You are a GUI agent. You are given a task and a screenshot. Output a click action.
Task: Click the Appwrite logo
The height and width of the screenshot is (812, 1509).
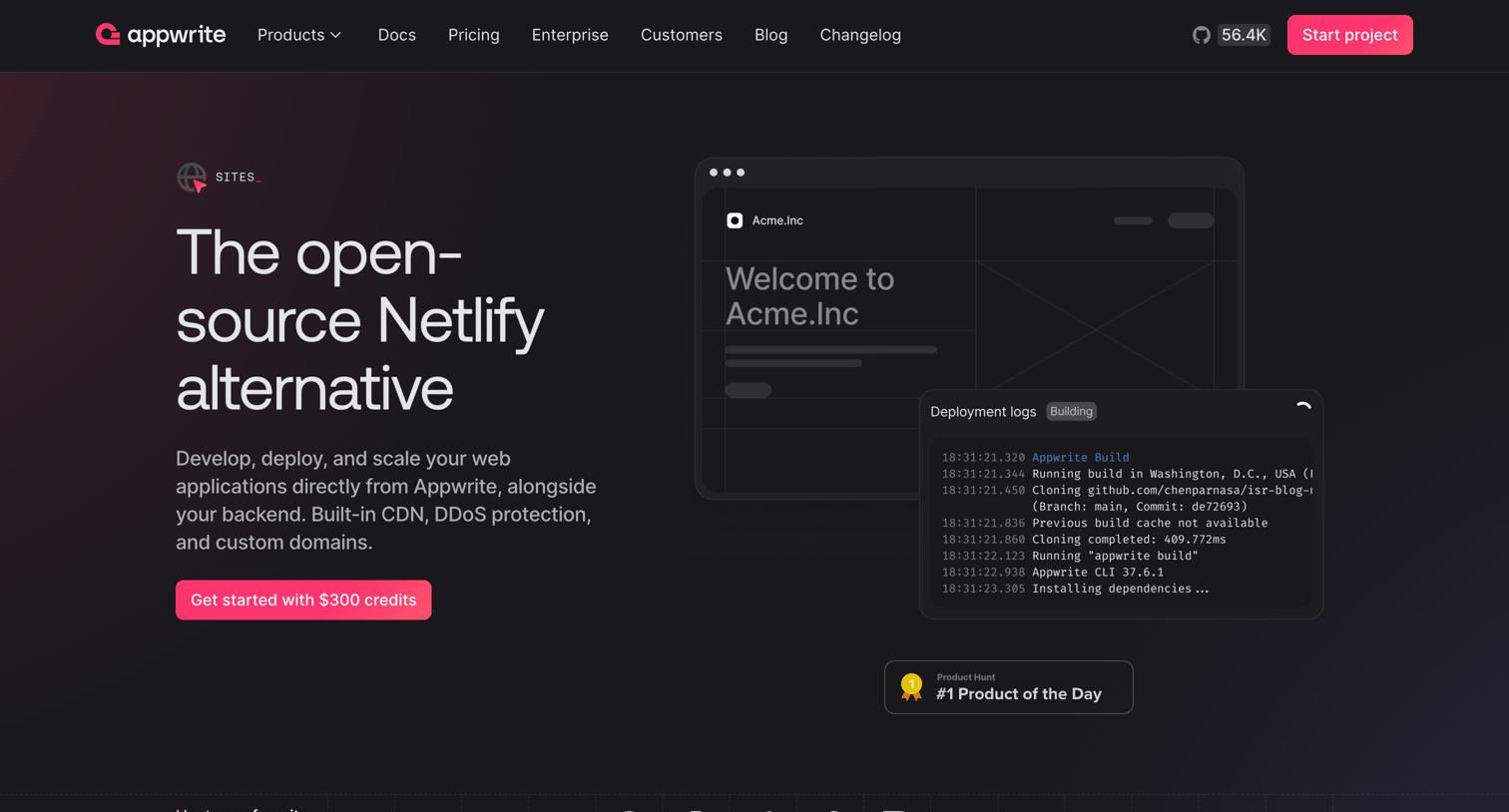[x=161, y=35]
